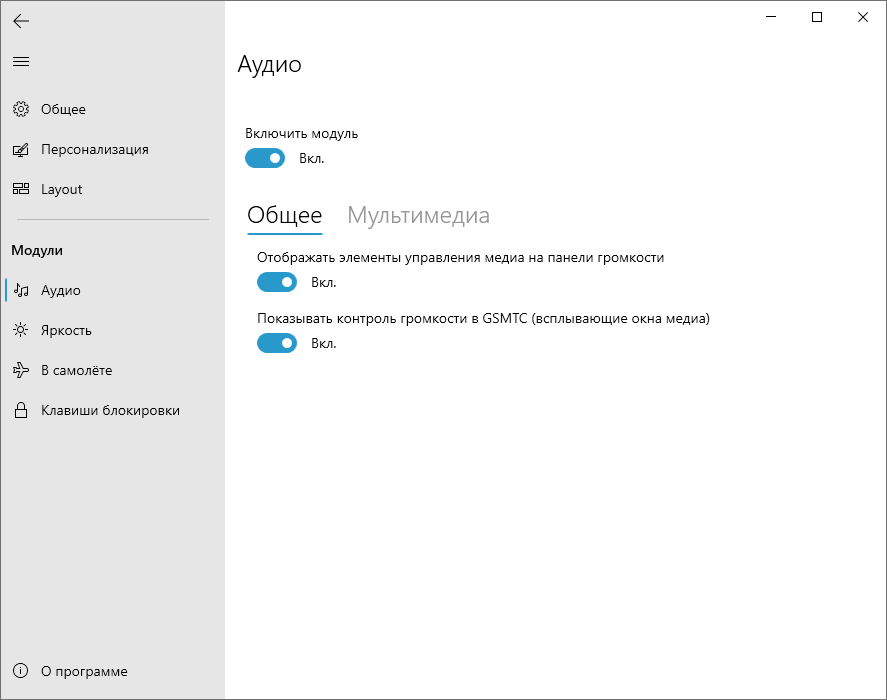Collapse the hamburger navigation menu
Screen dimensions: 887x700
[x=21, y=62]
